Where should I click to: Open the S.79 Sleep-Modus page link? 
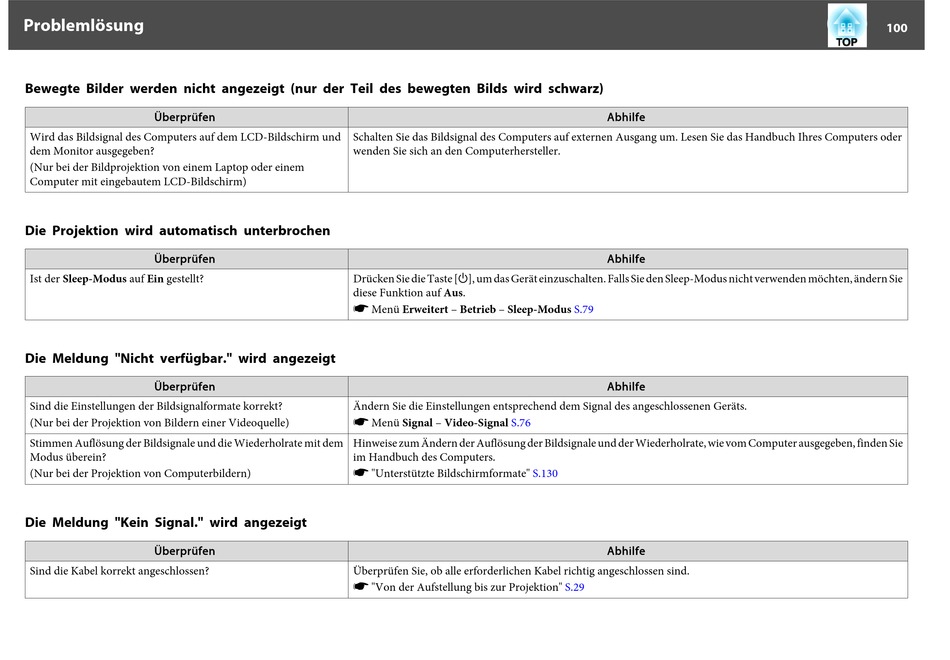pyautogui.click(x=583, y=309)
